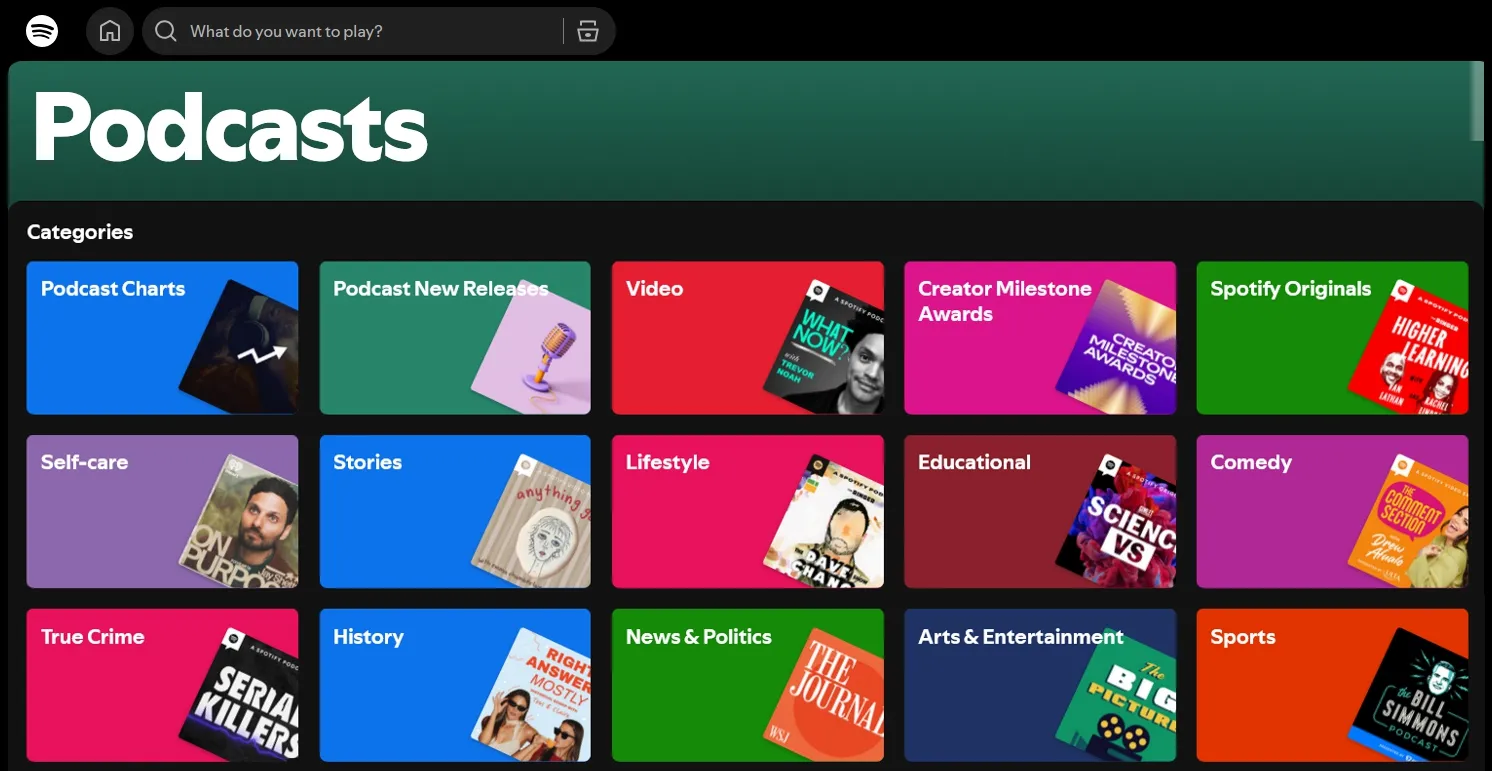Explore True Crime podcasts
Image resolution: width=1492 pixels, height=771 pixels.
coord(162,685)
